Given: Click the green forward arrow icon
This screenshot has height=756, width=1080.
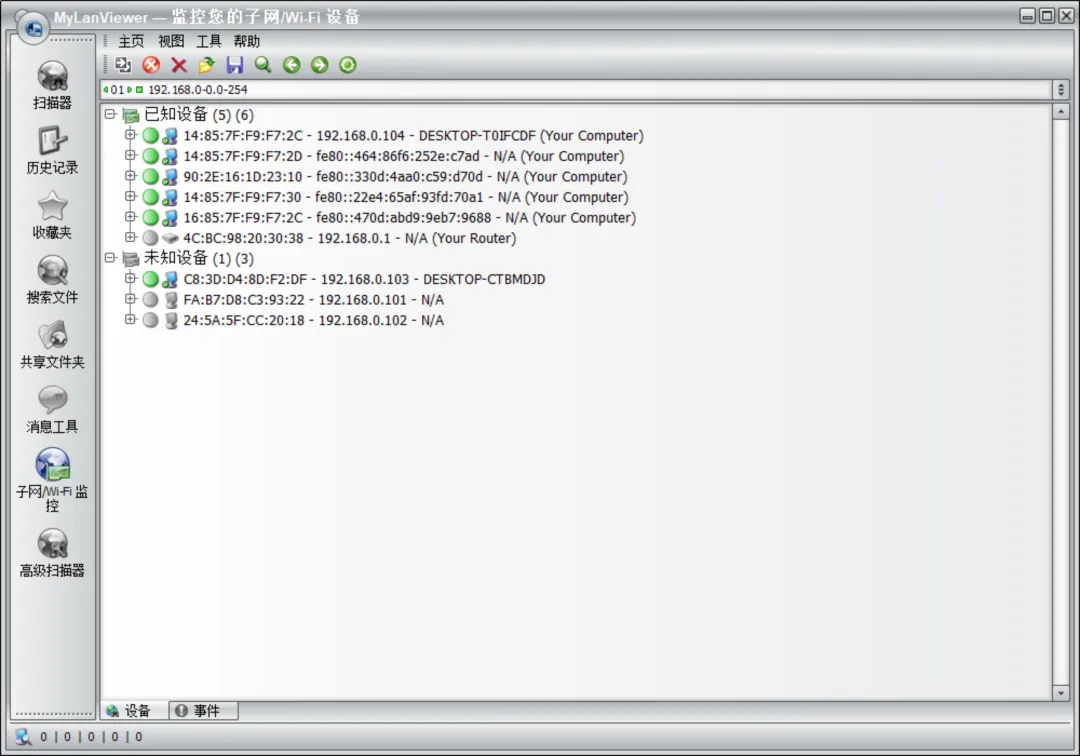Looking at the screenshot, I should [320, 65].
